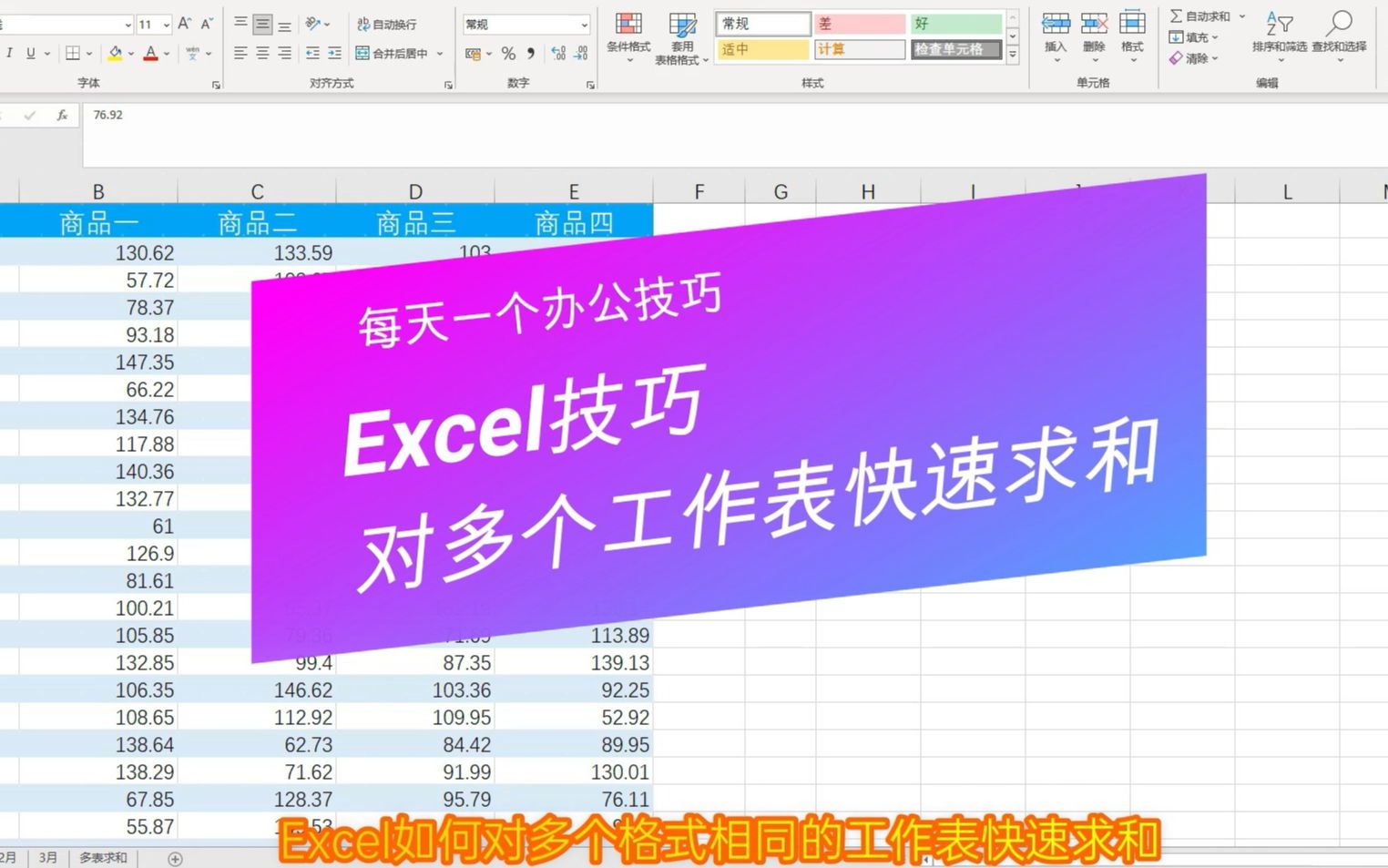The height and width of the screenshot is (868, 1388).
Task: Select cell containing 139.13
Action: [x=574, y=663]
